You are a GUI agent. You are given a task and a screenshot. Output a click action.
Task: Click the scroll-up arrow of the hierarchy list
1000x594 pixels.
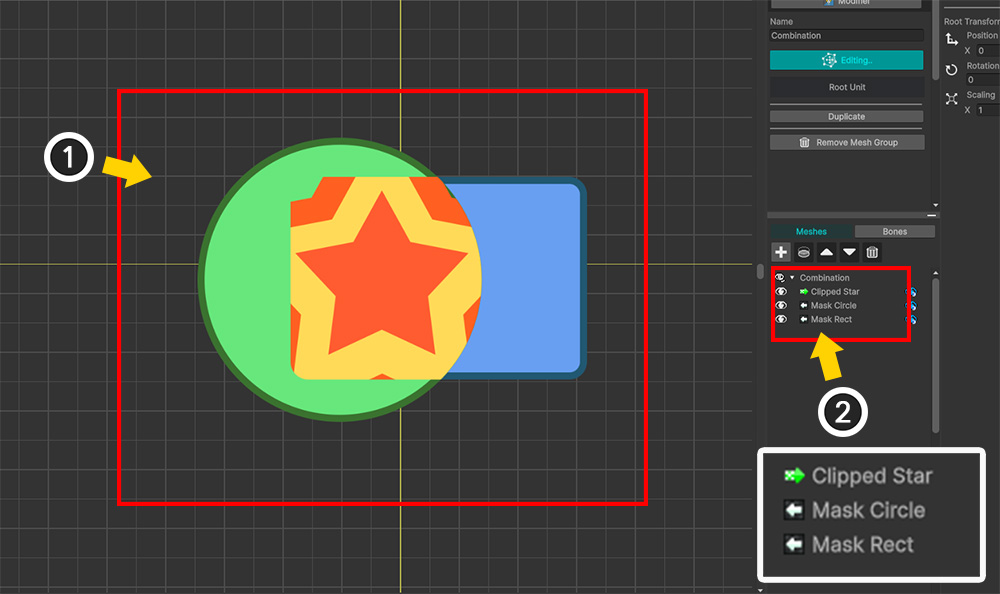(x=936, y=273)
